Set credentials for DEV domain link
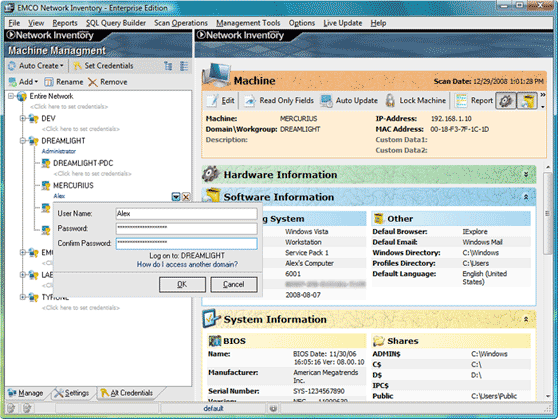 click(x=80, y=129)
